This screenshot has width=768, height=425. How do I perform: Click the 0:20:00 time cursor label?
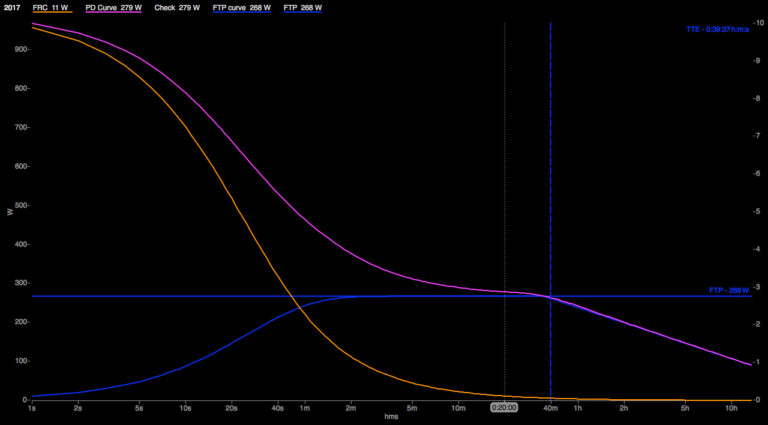(504, 407)
